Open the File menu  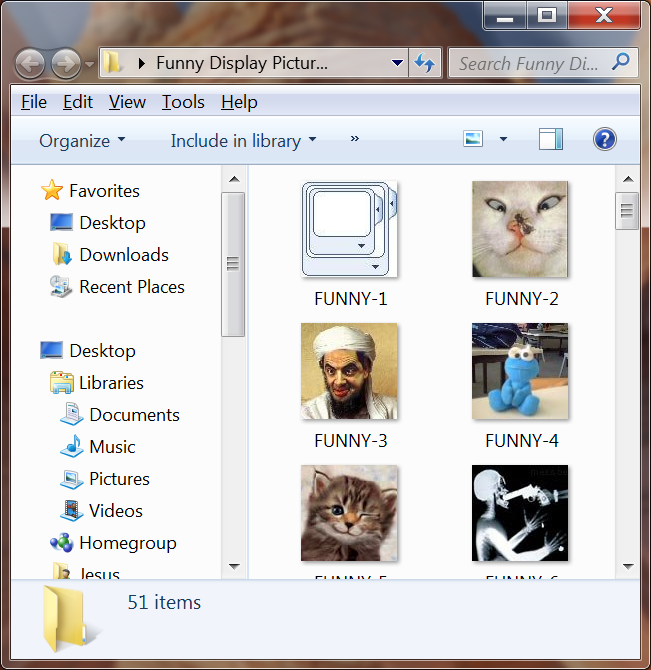click(x=34, y=102)
